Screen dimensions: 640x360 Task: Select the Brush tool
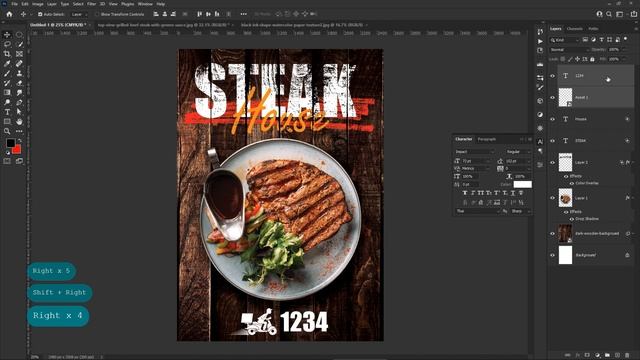click(x=7, y=73)
